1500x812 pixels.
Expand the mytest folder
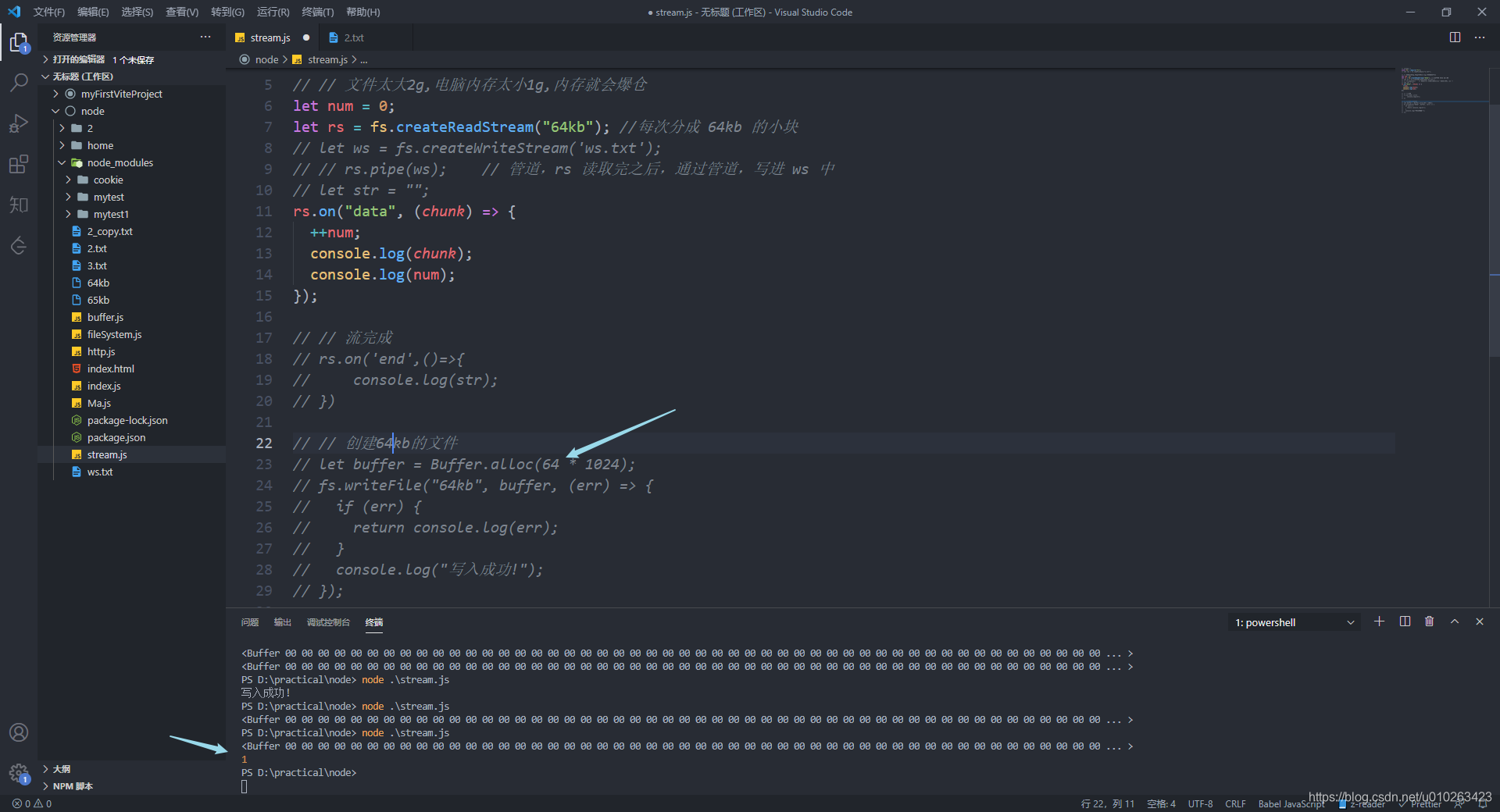[68, 197]
